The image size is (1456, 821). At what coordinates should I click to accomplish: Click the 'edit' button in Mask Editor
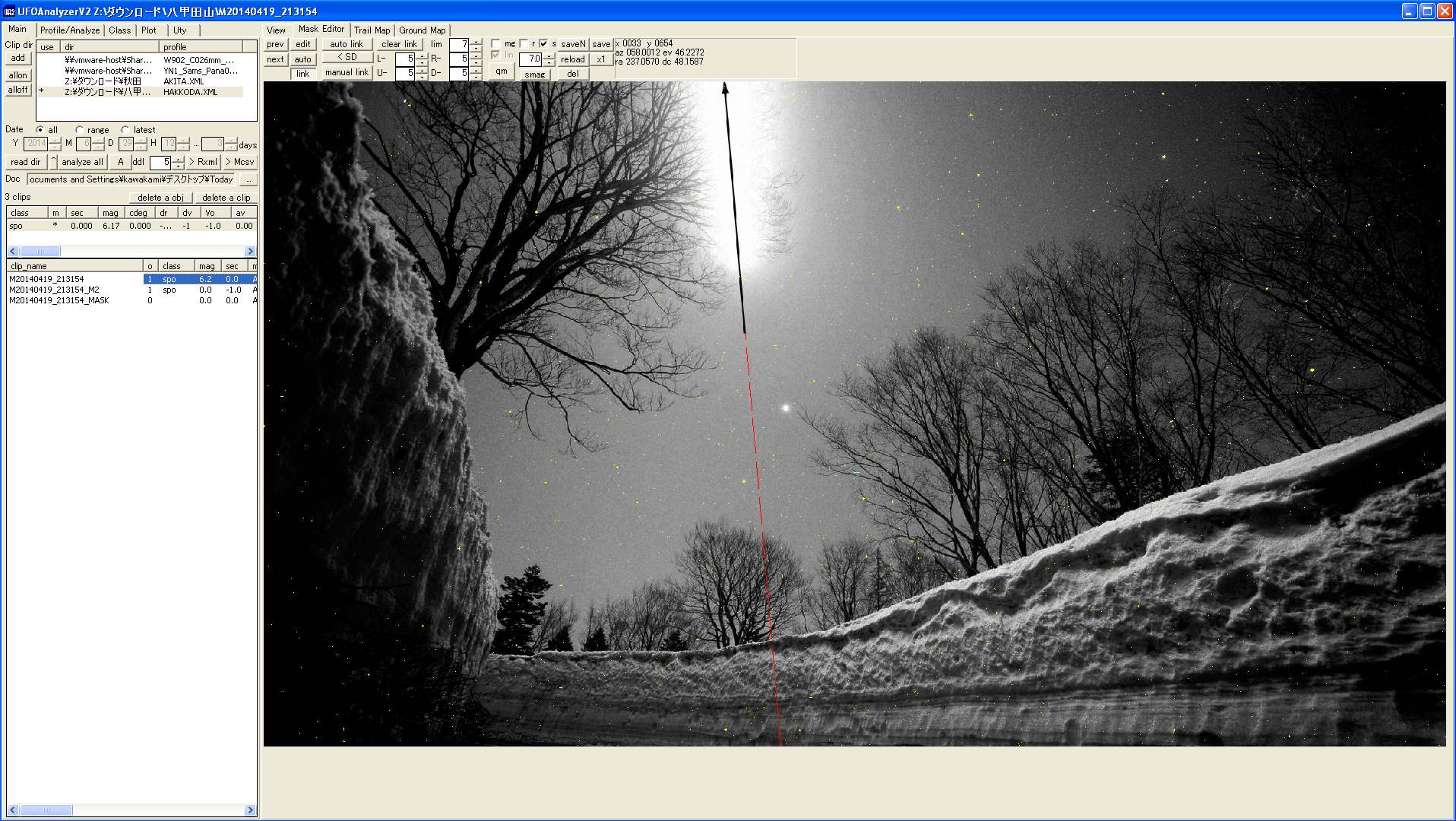coord(303,44)
